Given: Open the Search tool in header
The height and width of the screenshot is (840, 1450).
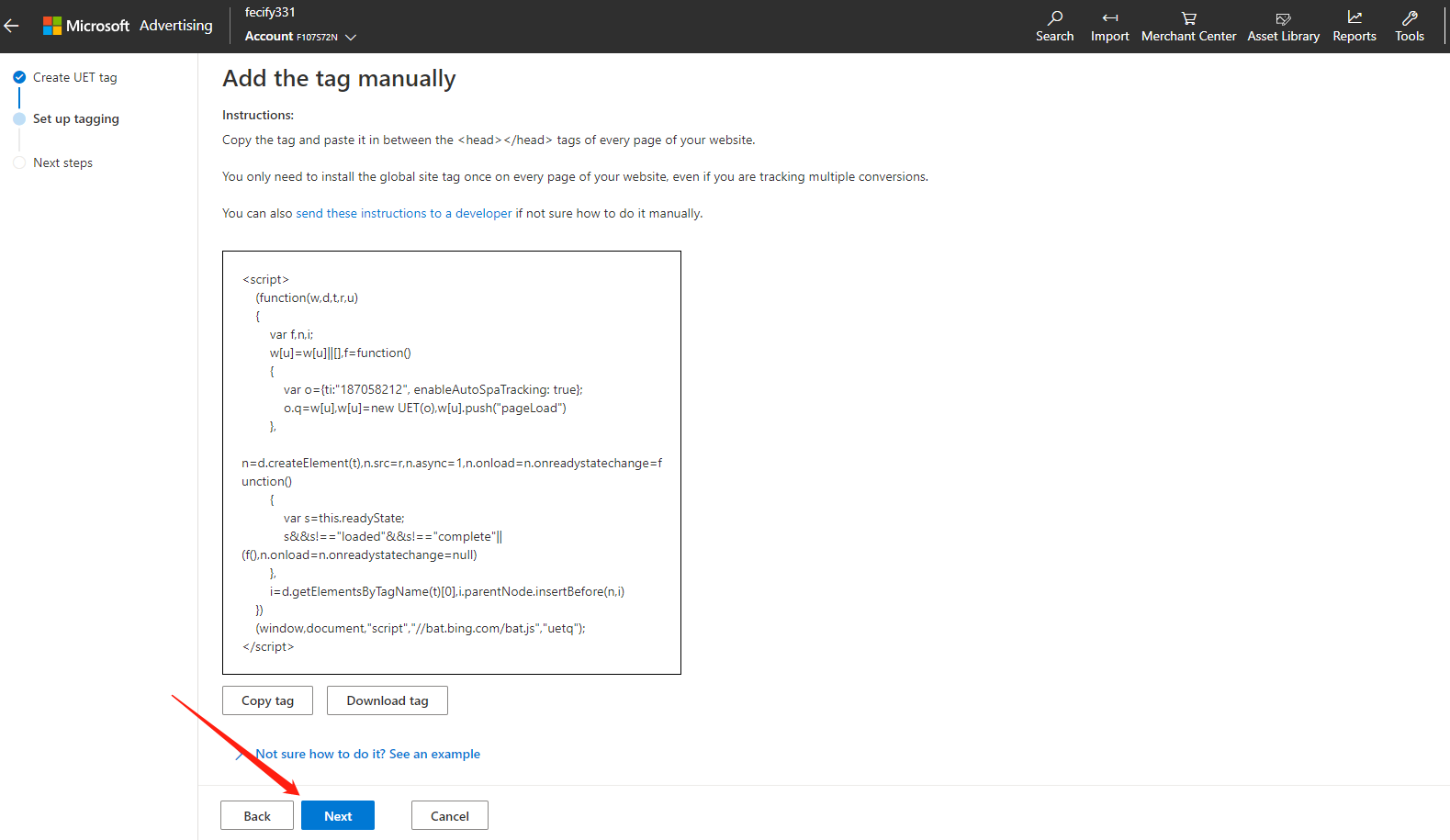Looking at the screenshot, I should pyautogui.click(x=1054, y=26).
